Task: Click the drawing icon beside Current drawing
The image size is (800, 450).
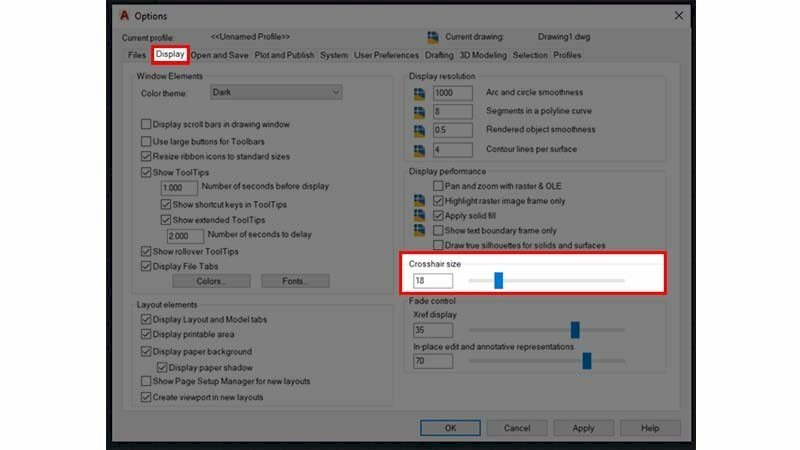Action: click(432, 38)
